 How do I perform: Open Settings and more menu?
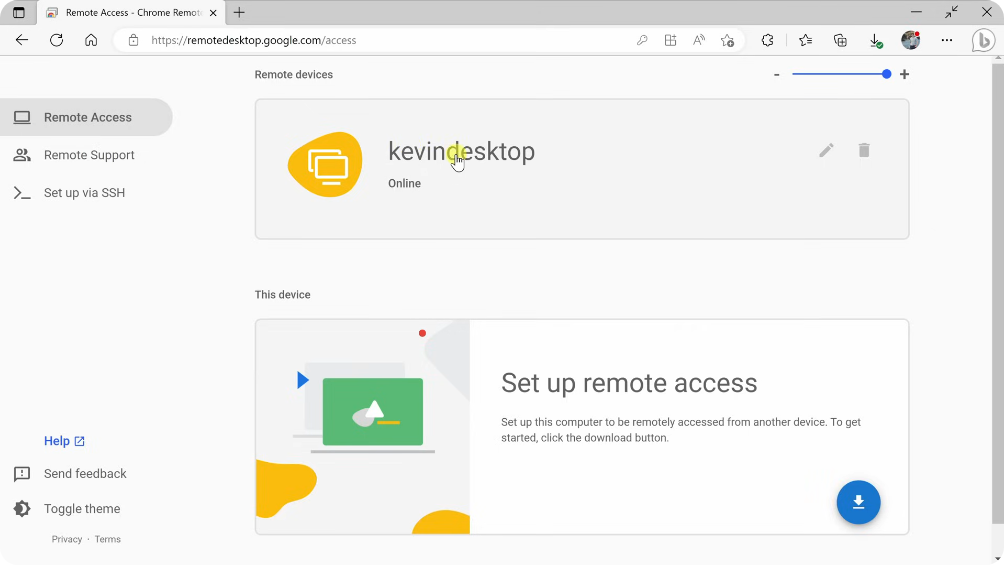[x=947, y=40]
